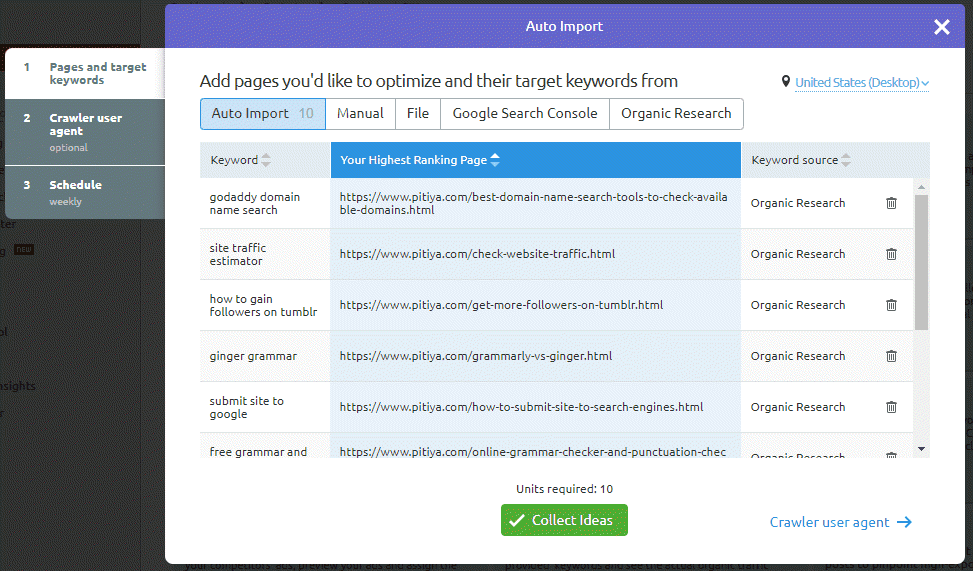This screenshot has height=571, width=973.
Task: Click the get-more-followers-on-tumblr.html URL
Action: tap(501, 305)
